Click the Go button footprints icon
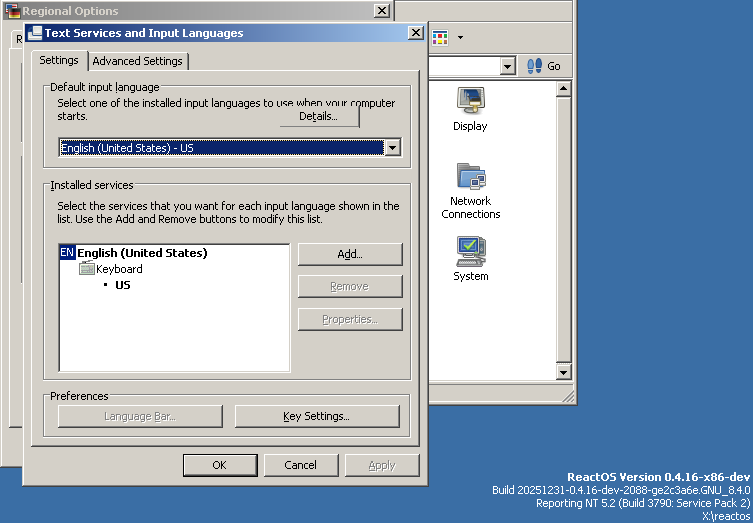Screen dimensions: 753x523 [534, 66]
